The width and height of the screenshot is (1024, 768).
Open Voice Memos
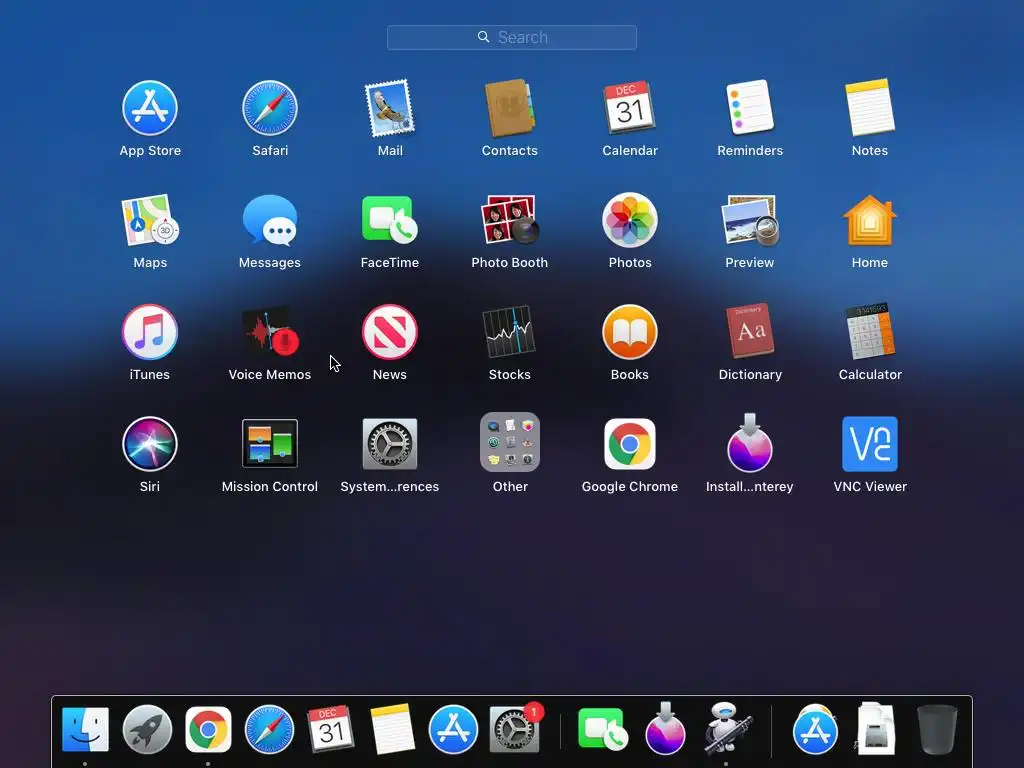(x=270, y=332)
